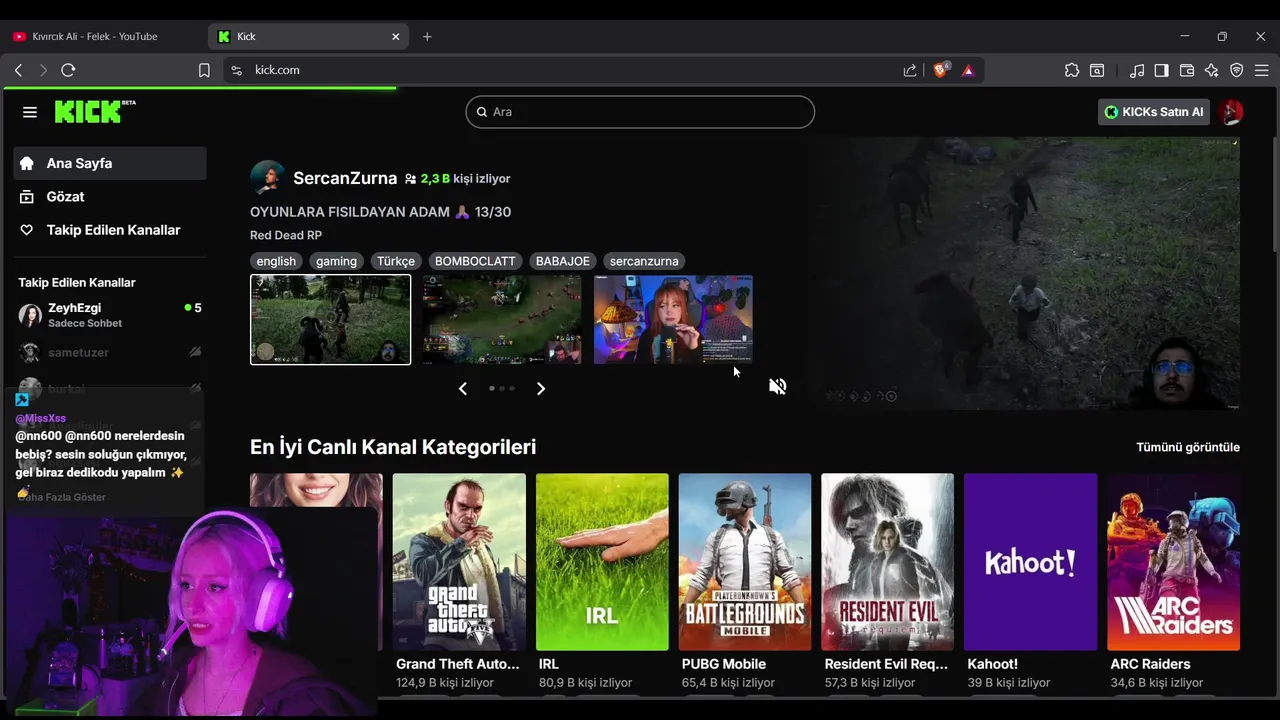The image size is (1280, 720).
Task: Show the previous featured stream carousel slide
Action: [462, 388]
